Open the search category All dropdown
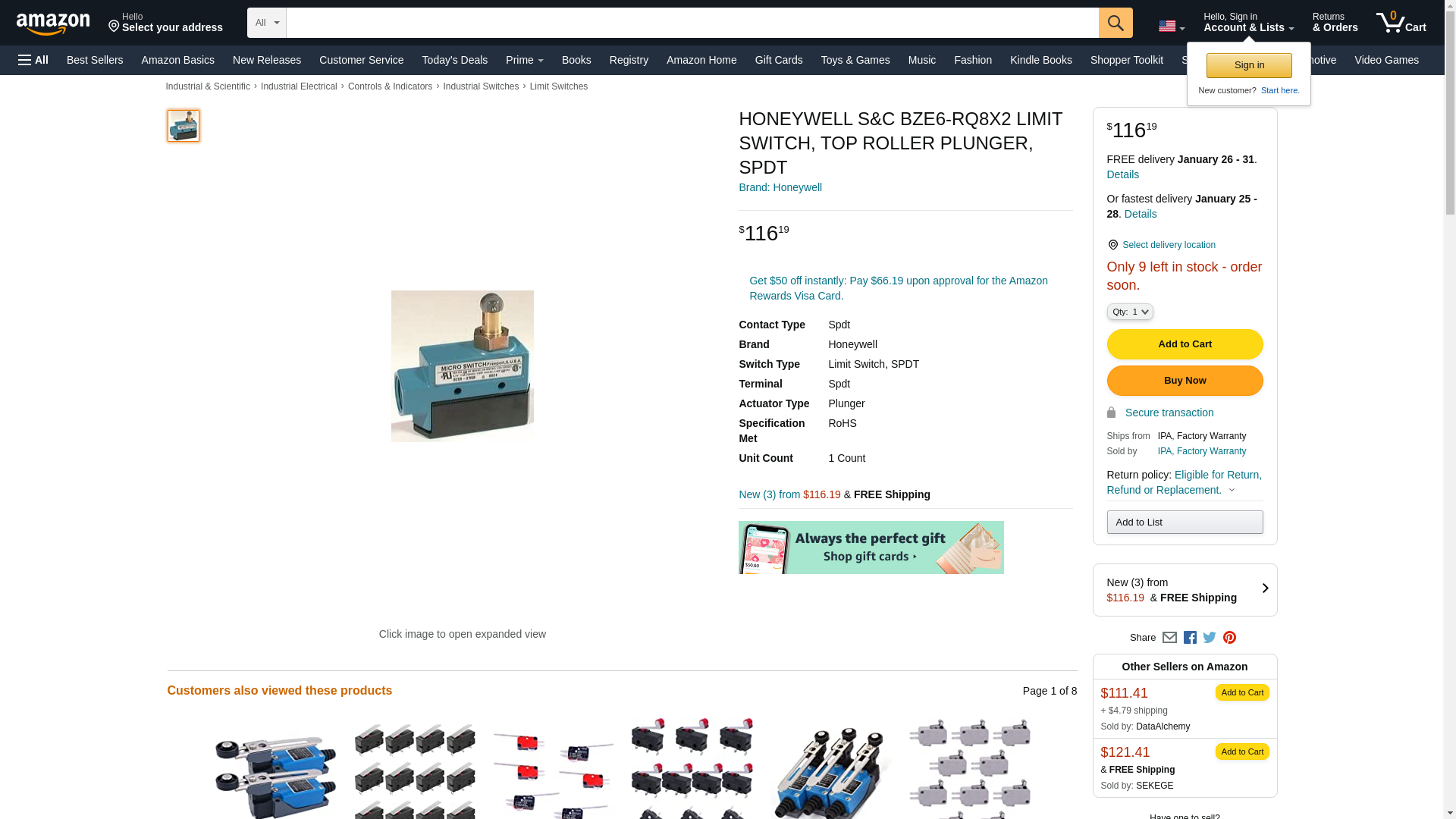Screen dimensions: 1456x819 click(266, 23)
